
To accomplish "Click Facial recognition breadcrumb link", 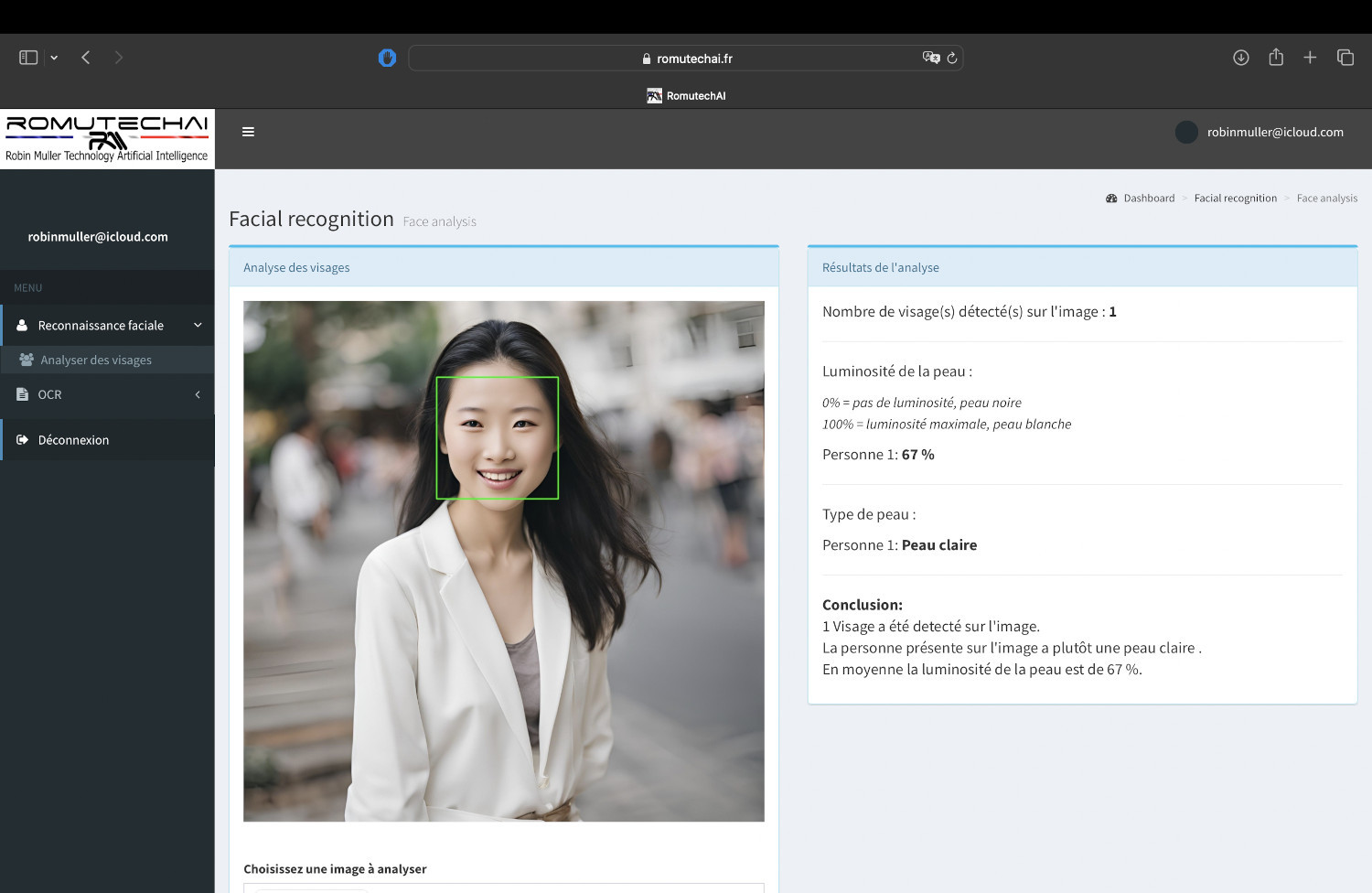I will 1235,199.
